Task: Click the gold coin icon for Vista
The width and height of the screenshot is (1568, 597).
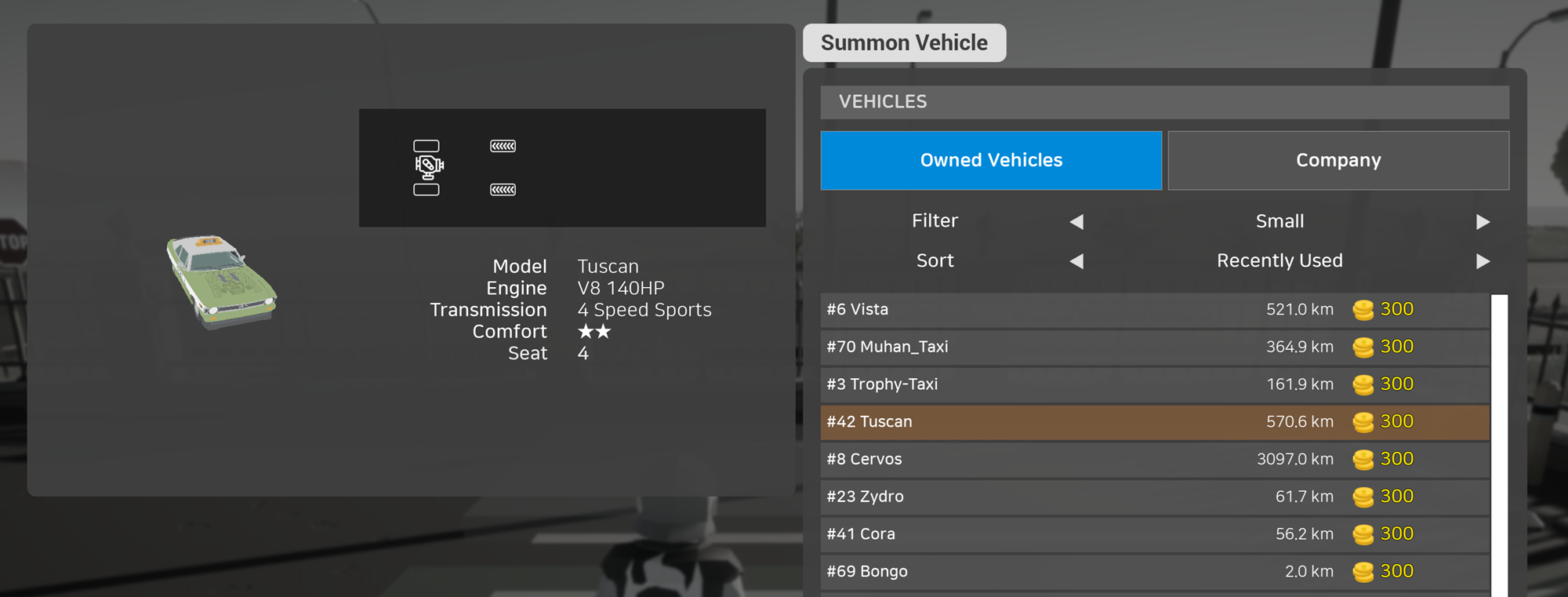Action: pos(1363,310)
